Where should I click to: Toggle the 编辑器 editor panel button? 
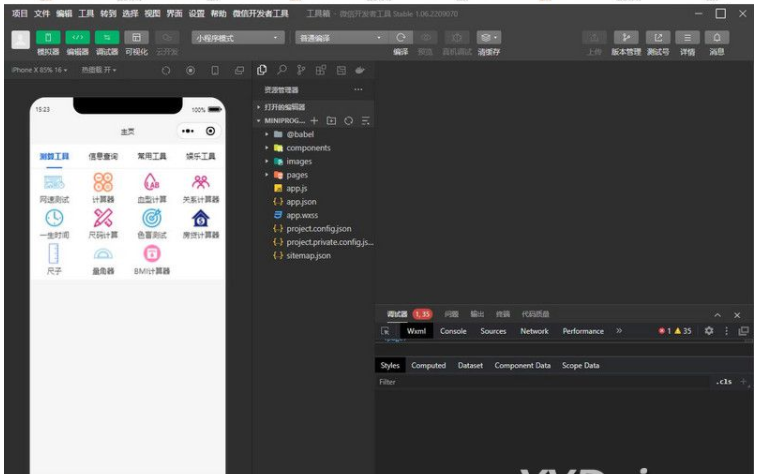77,38
